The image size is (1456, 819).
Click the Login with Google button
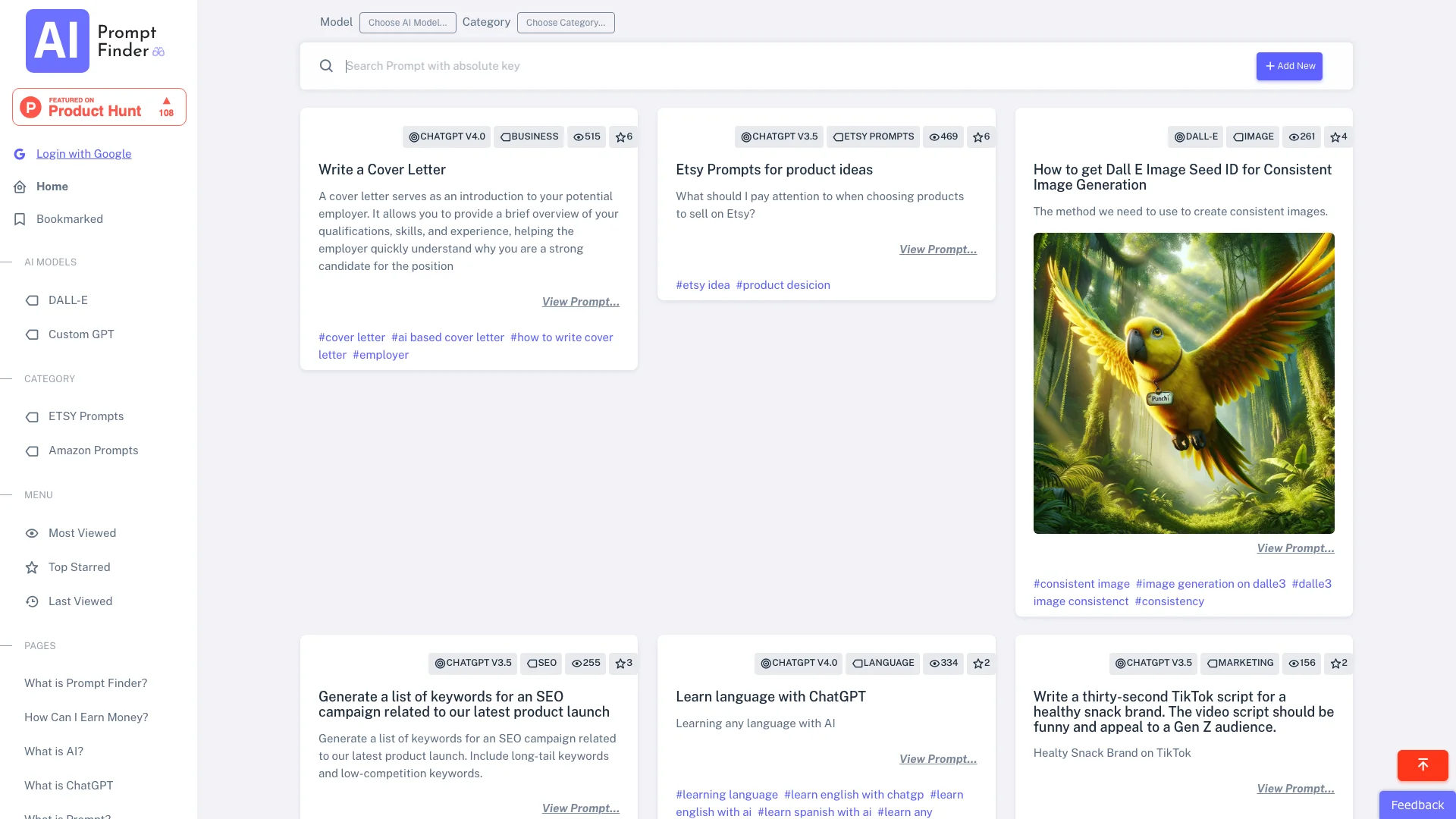83,153
